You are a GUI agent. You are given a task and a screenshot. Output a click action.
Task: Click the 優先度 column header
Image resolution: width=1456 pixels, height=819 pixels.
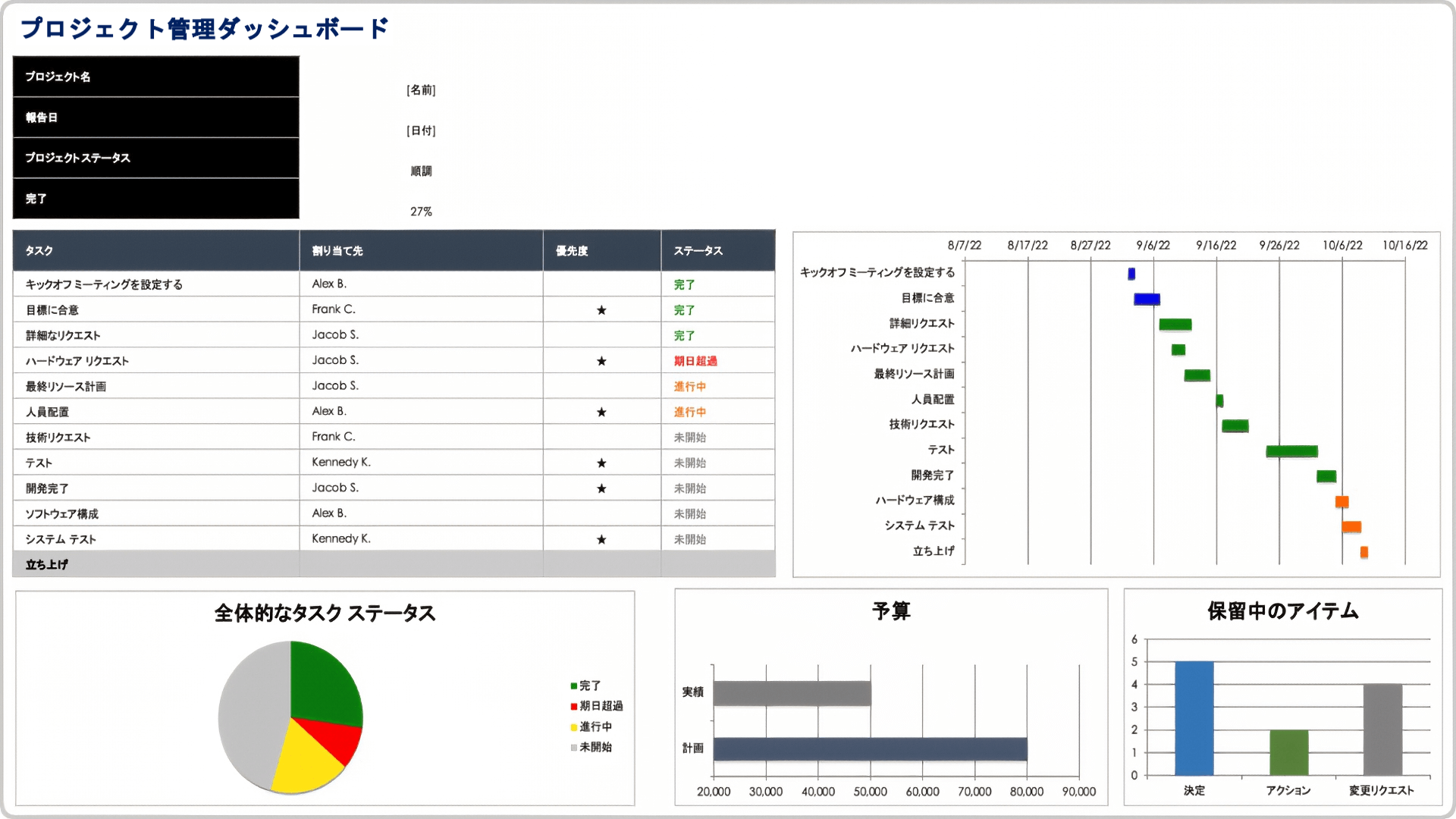click(601, 251)
